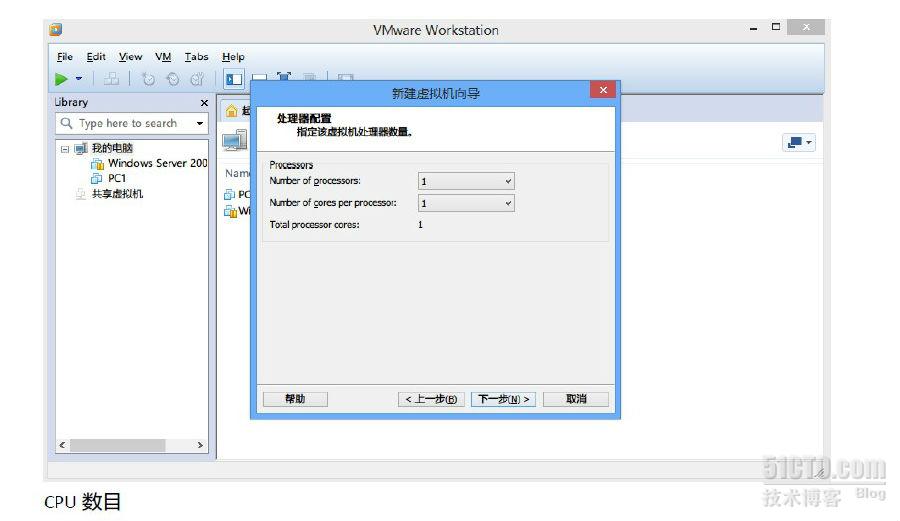Click the Processors group label

pos(291,165)
